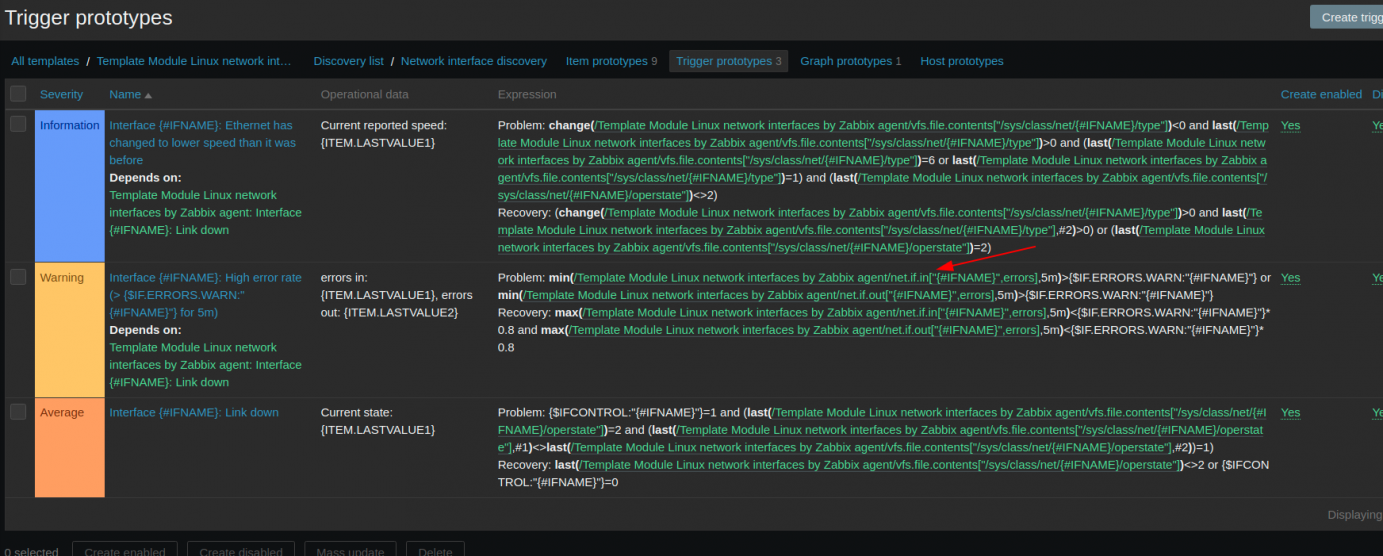Switch to Graph prototypes tab
The image size is (1383, 556).
845,61
